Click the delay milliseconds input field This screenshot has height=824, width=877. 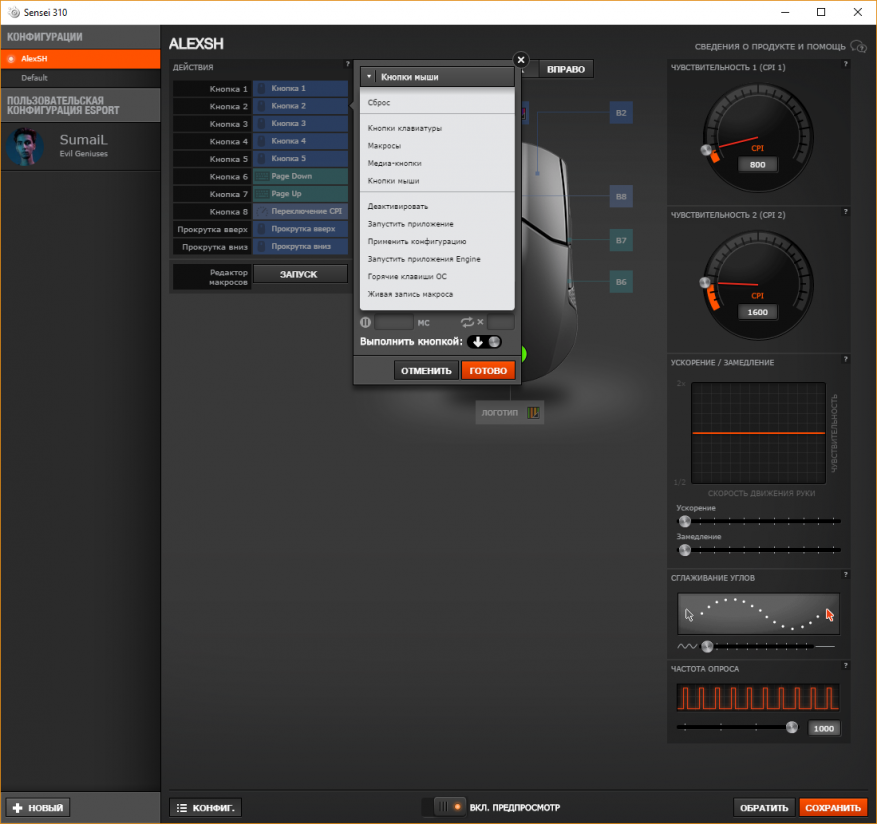(394, 322)
